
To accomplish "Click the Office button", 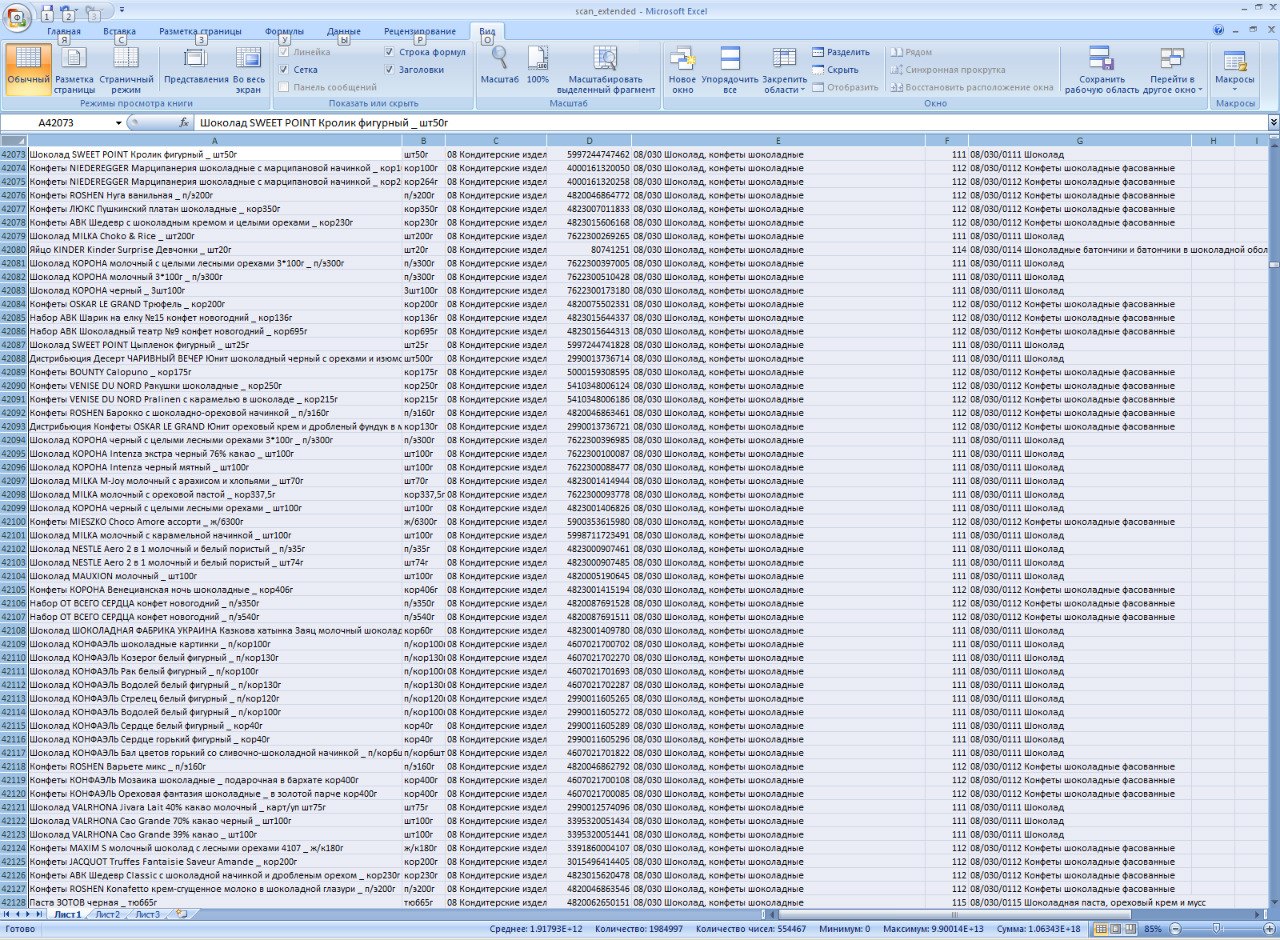I will click(x=17, y=17).
